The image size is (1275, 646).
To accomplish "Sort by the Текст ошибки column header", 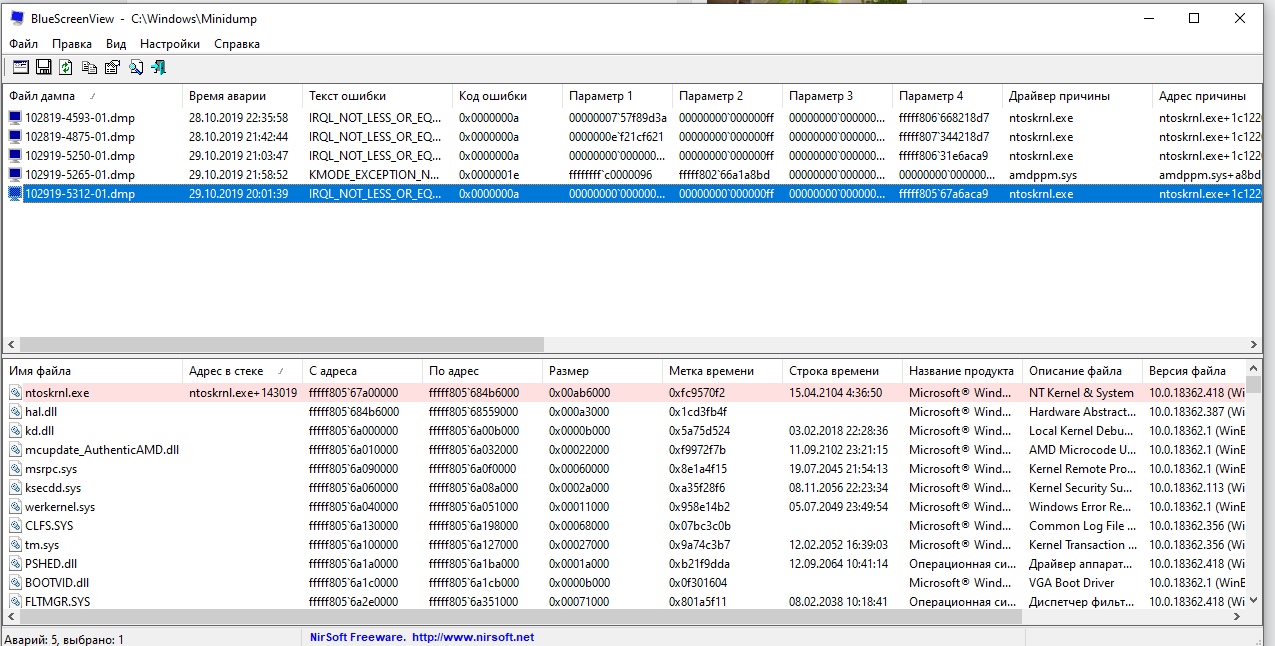I will point(378,96).
